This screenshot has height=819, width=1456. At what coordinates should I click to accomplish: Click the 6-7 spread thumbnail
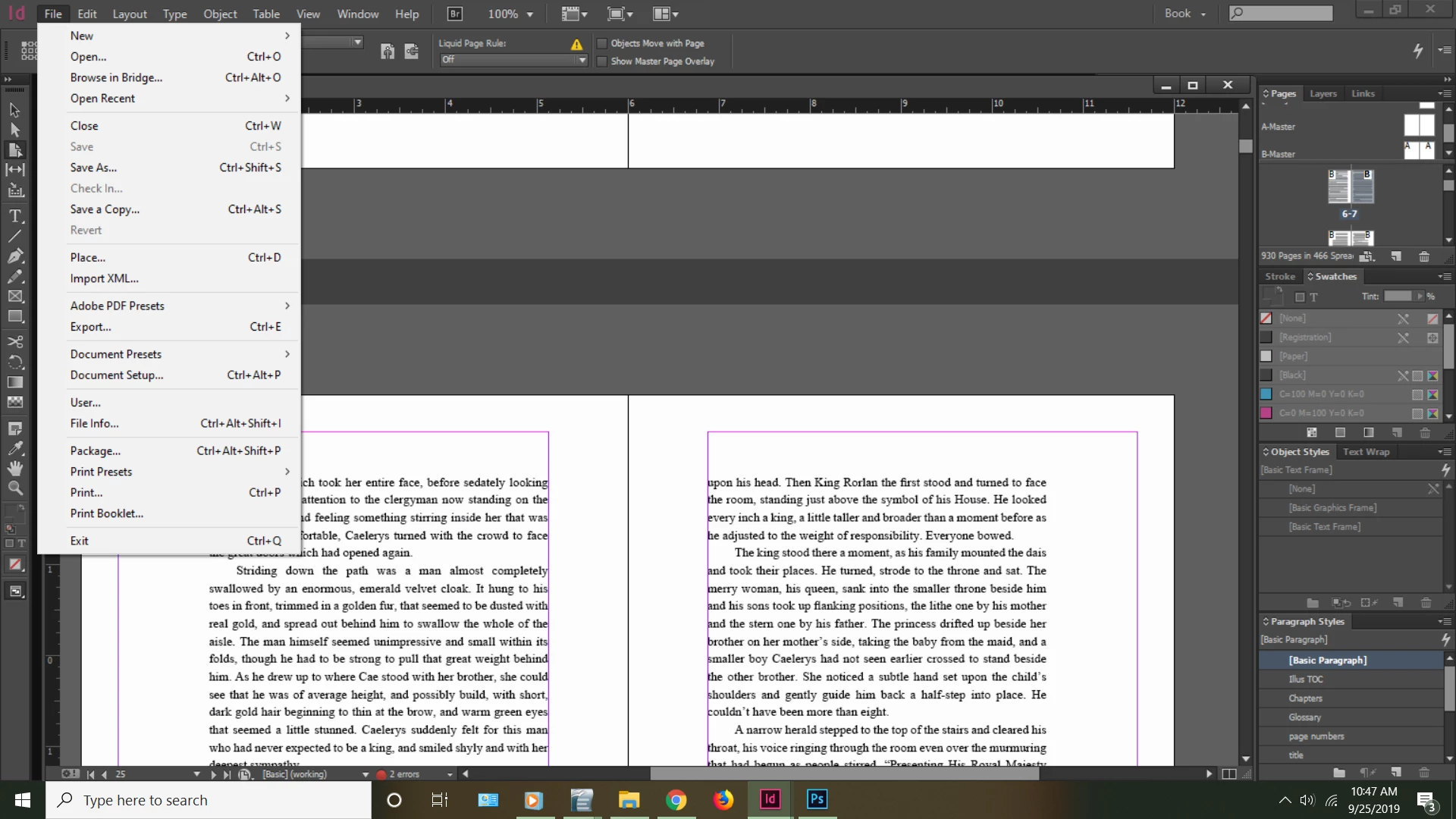point(1350,187)
